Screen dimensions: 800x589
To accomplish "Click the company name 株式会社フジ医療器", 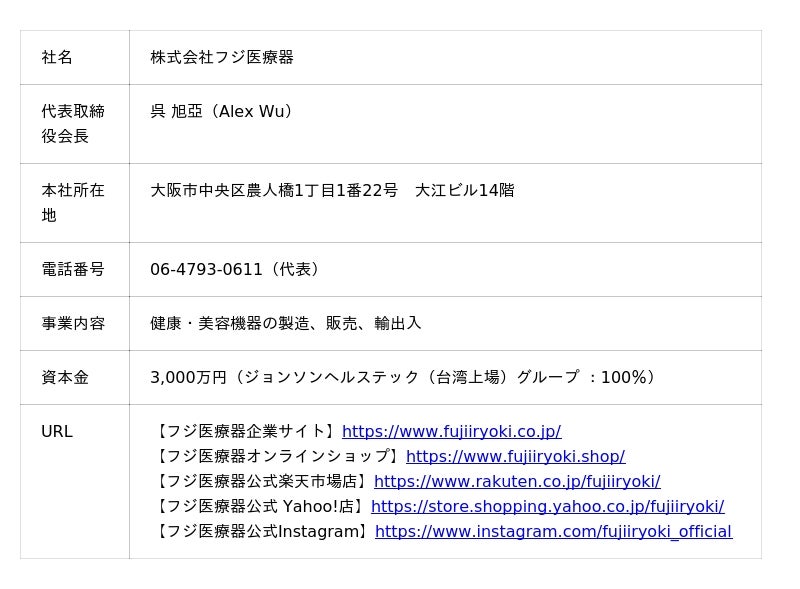I will click(x=222, y=58).
